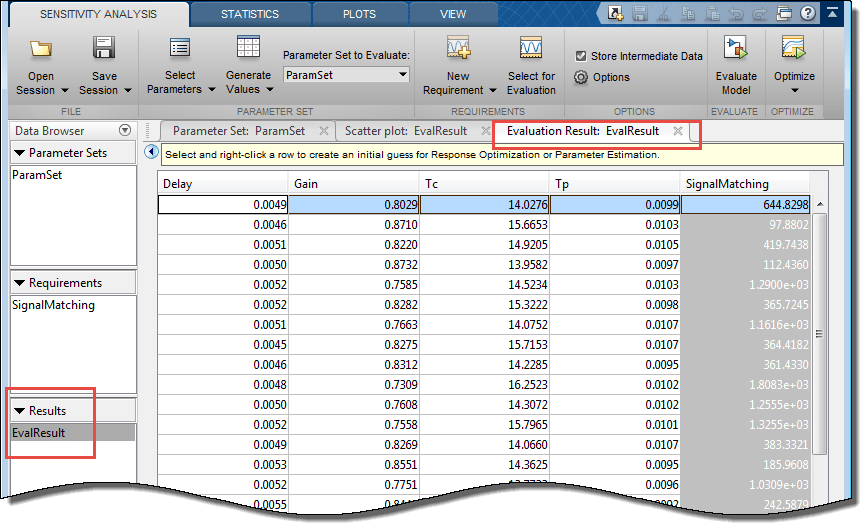Click the Open Session folder icon
Viewport: 867px width, 531px height.
pos(41,49)
